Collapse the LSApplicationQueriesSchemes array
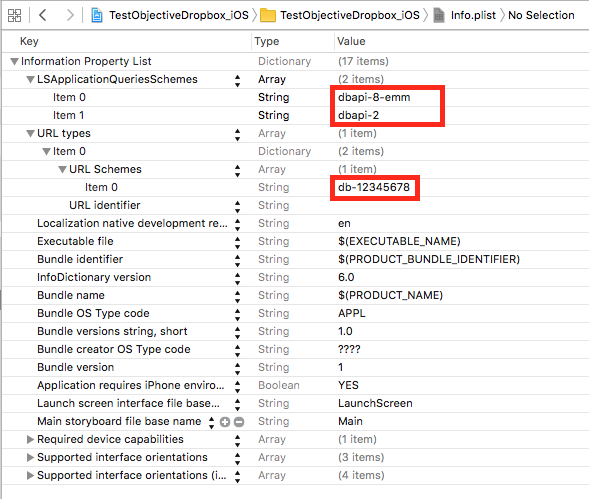This screenshot has width=589, height=499. tap(30, 79)
